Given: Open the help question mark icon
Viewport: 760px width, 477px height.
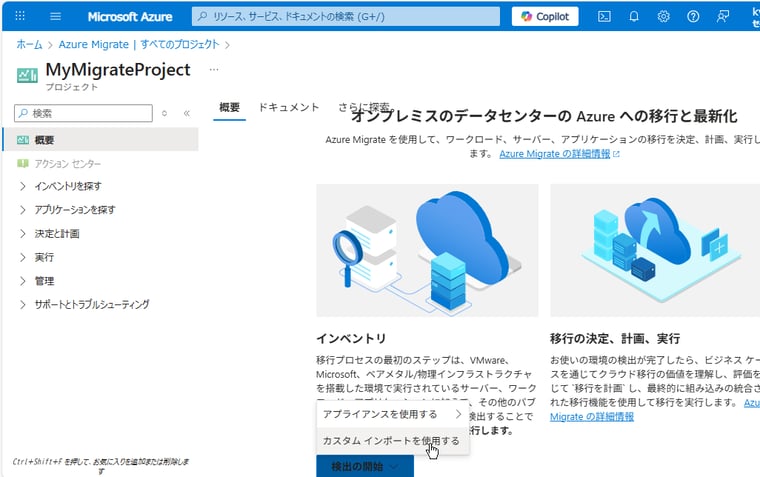Looking at the screenshot, I should 693,16.
